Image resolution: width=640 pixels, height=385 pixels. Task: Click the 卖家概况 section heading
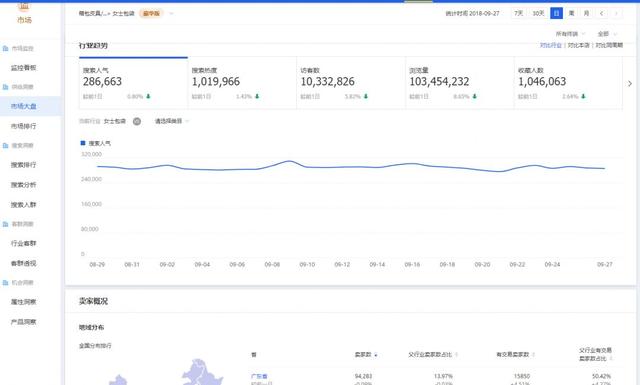(93, 301)
